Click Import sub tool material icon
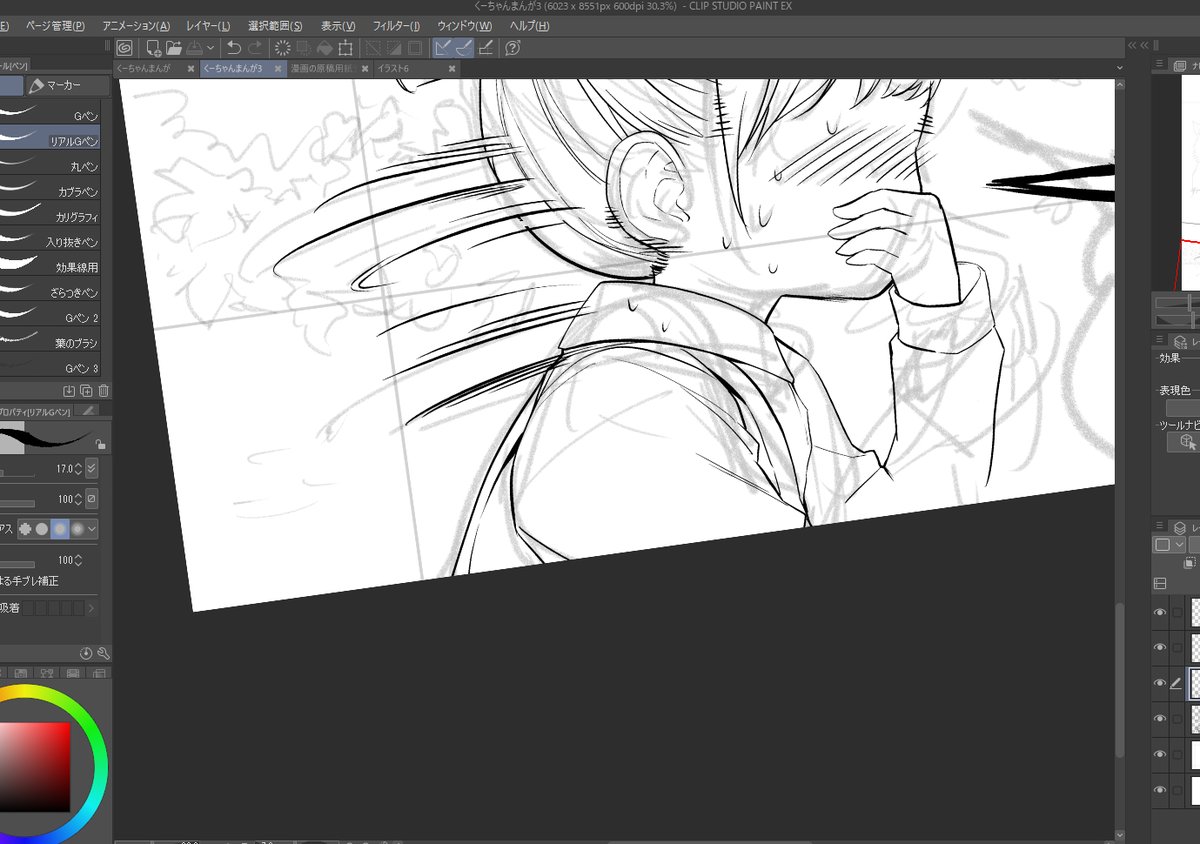 pyautogui.click(x=69, y=390)
